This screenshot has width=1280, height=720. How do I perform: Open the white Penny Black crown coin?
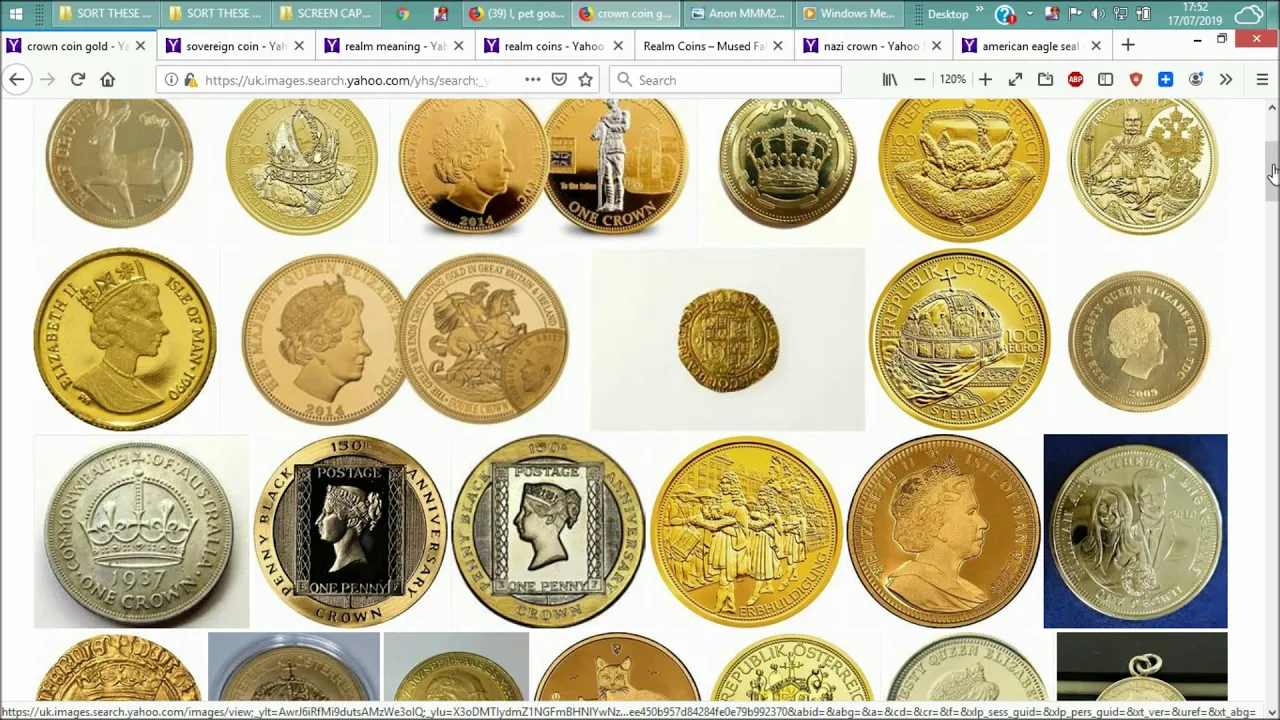[548, 531]
